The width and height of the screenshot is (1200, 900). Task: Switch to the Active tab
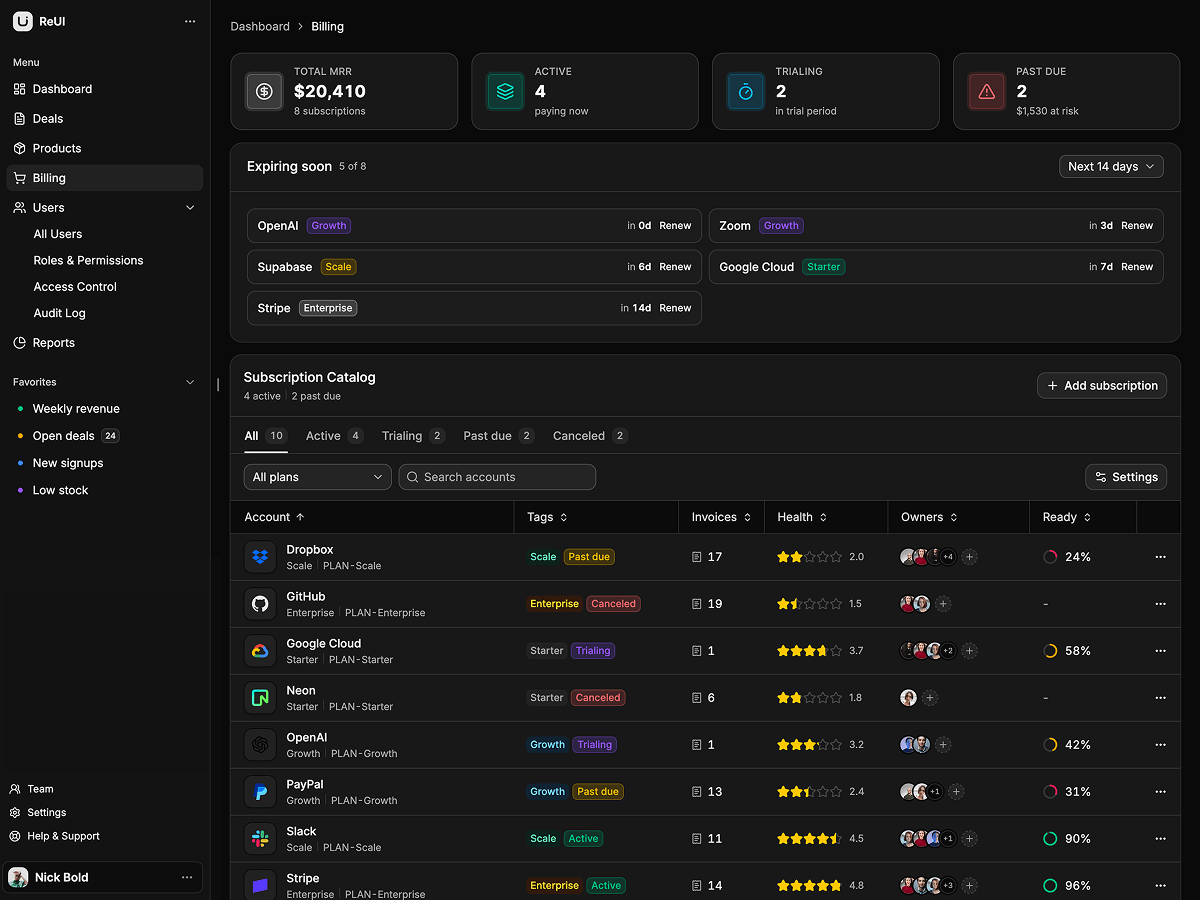[335, 436]
